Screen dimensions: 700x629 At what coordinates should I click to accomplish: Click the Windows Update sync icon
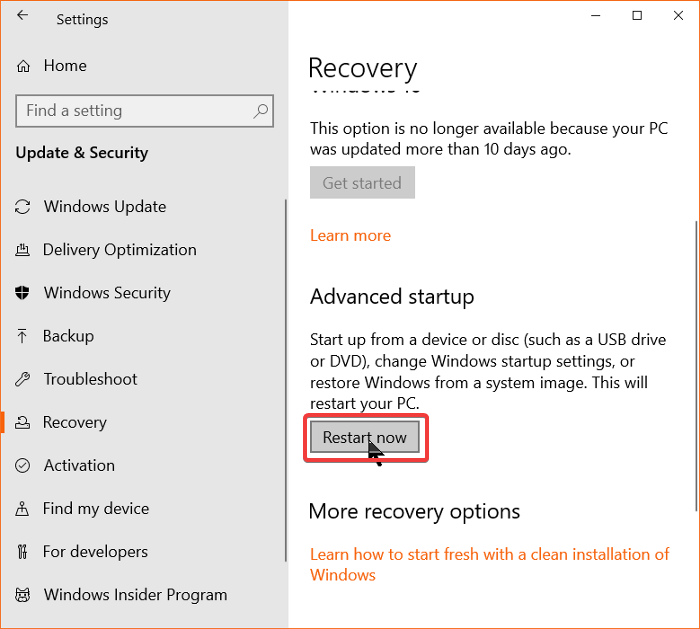point(23,207)
